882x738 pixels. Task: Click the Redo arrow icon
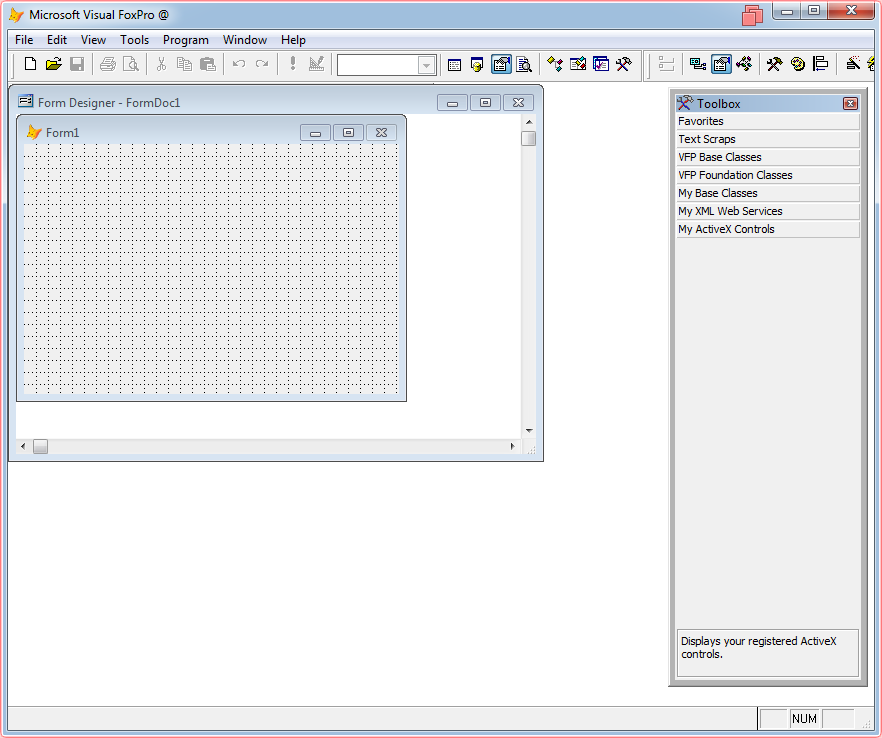tap(262, 64)
